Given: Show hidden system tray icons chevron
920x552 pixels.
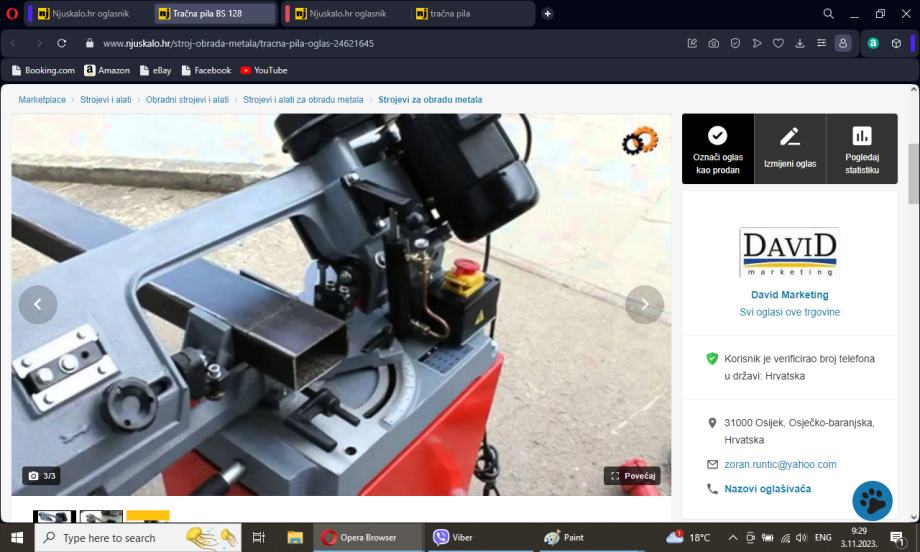Looking at the screenshot, I should click(733, 537).
